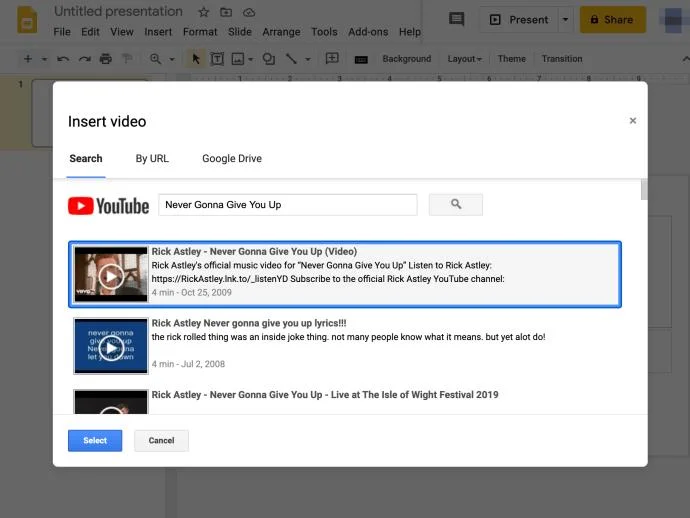Open the Arrange menu

pos(281,32)
